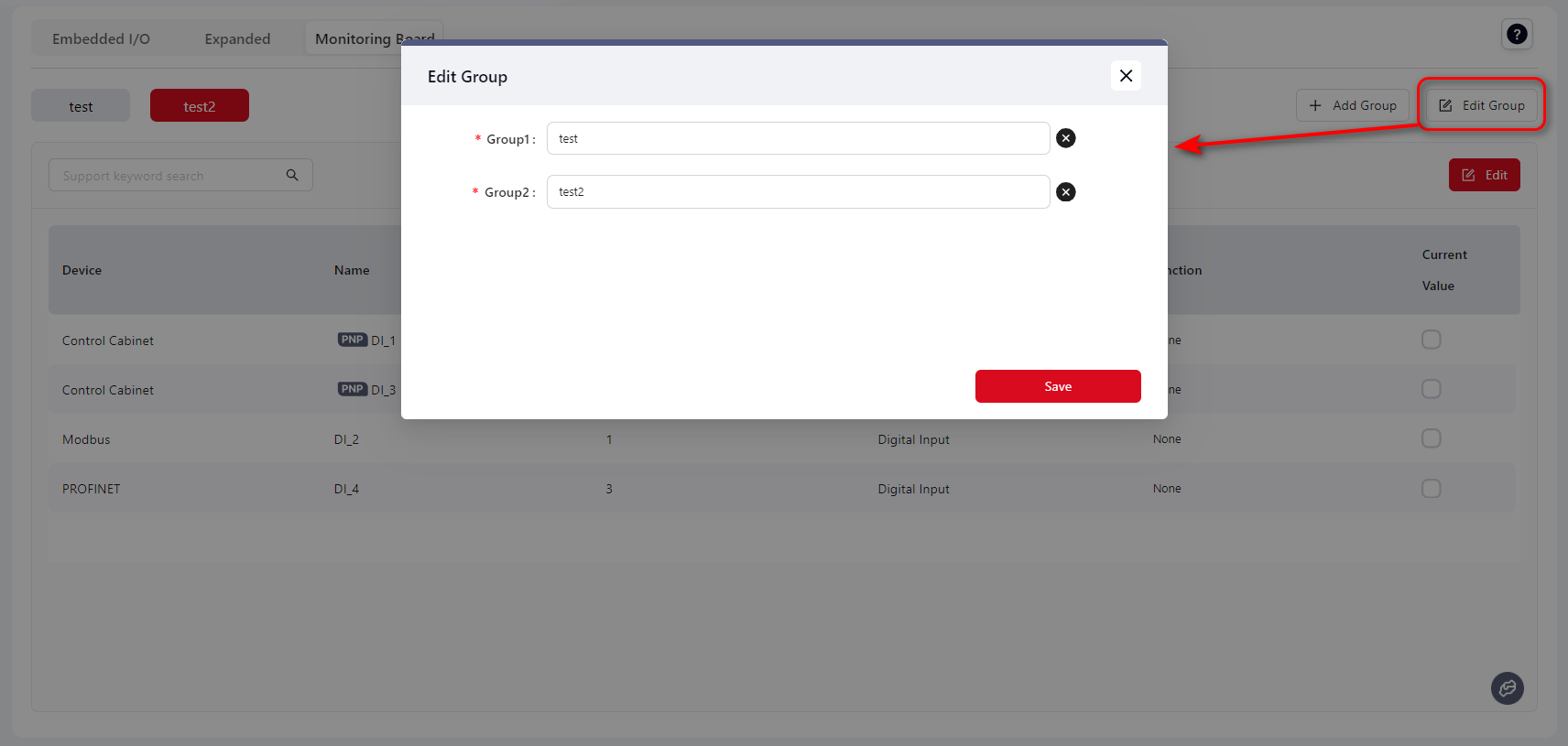Click the PNP badge next to DI_1

352,340
